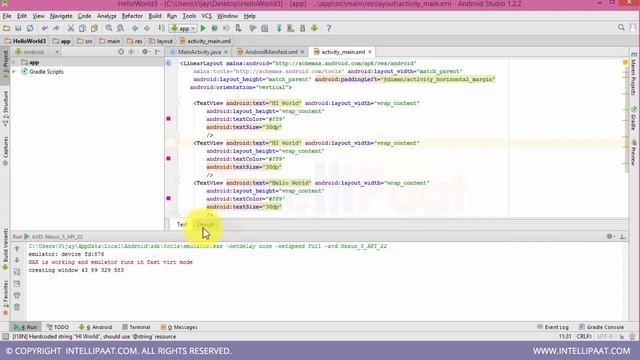Switch to the Design editor tab
The height and width of the screenshot is (360, 640).
(x=206, y=224)
